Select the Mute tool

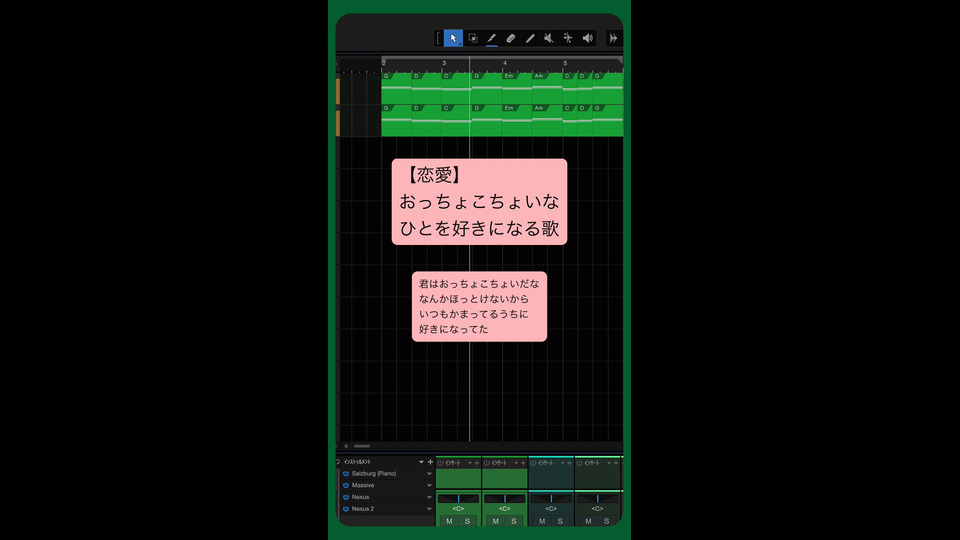pos(549,38)
